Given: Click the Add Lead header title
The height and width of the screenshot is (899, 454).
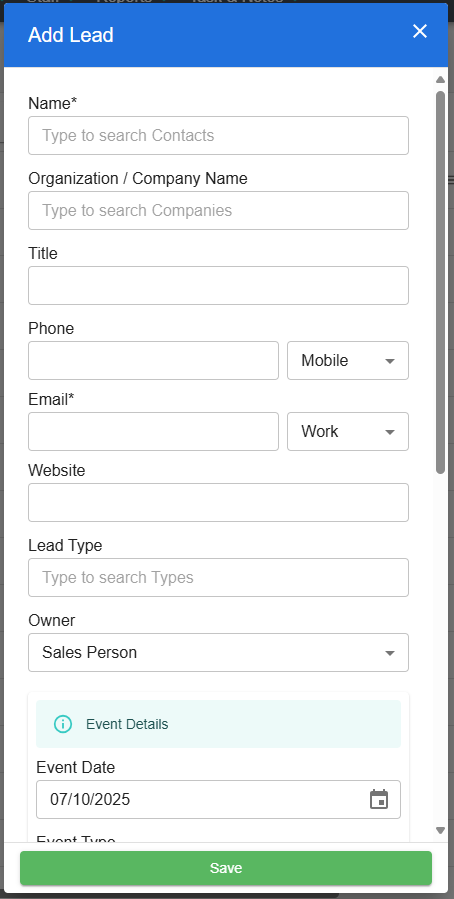Looking at the screenshot, I should tap(71, 35).
